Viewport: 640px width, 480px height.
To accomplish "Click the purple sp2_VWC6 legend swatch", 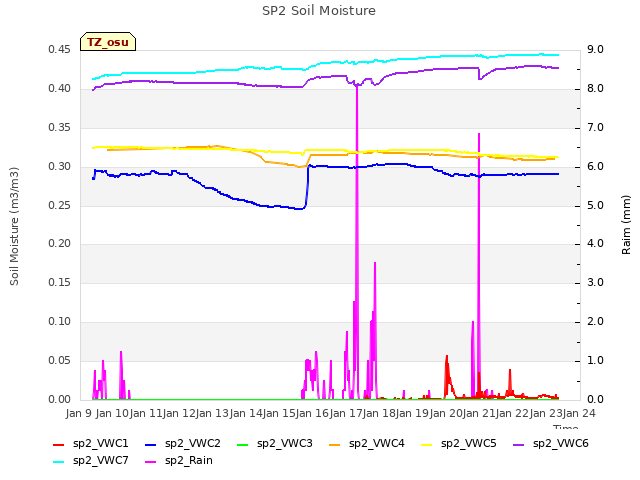I will coord(519,444).
